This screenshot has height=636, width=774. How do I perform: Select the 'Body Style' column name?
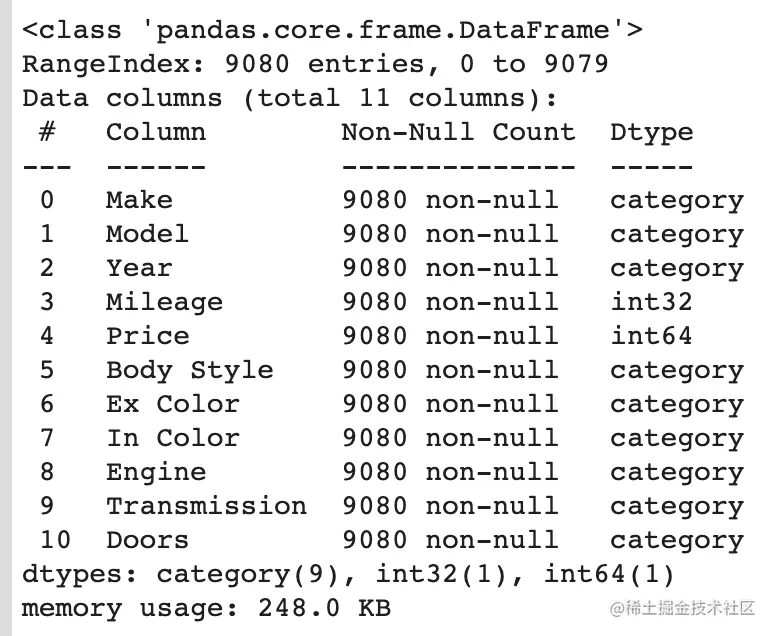point(189,370)
